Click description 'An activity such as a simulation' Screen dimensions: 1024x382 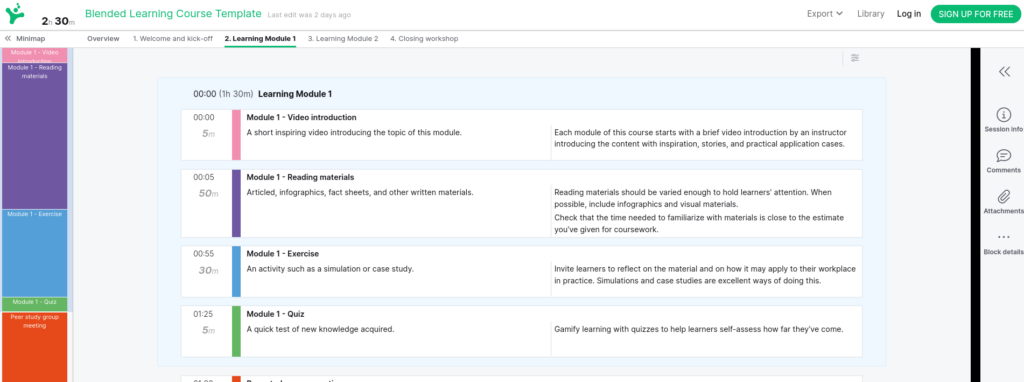[x=330, y=268]
